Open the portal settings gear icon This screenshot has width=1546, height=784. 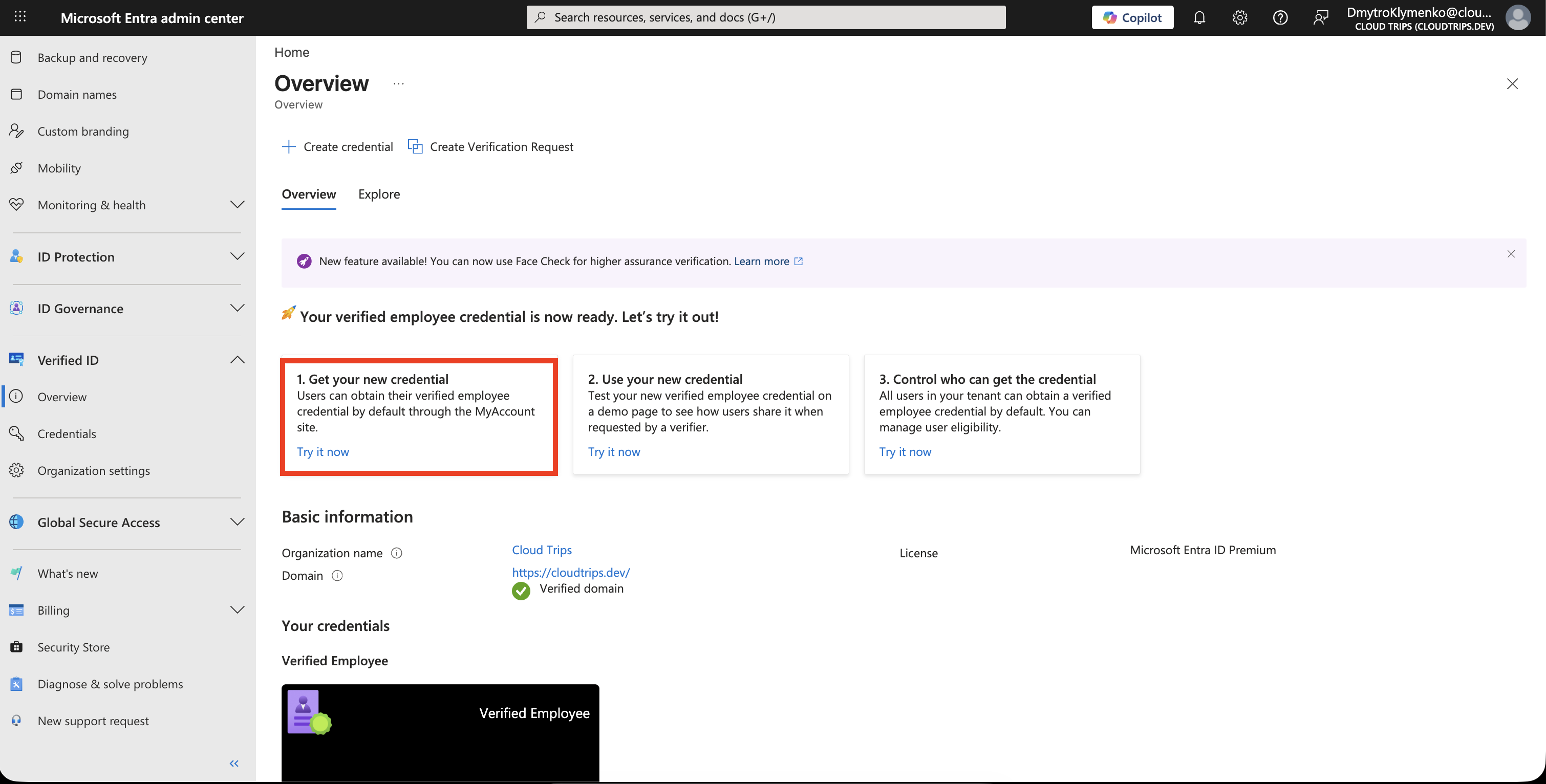pyautogui.click(x=1239, y=17)
